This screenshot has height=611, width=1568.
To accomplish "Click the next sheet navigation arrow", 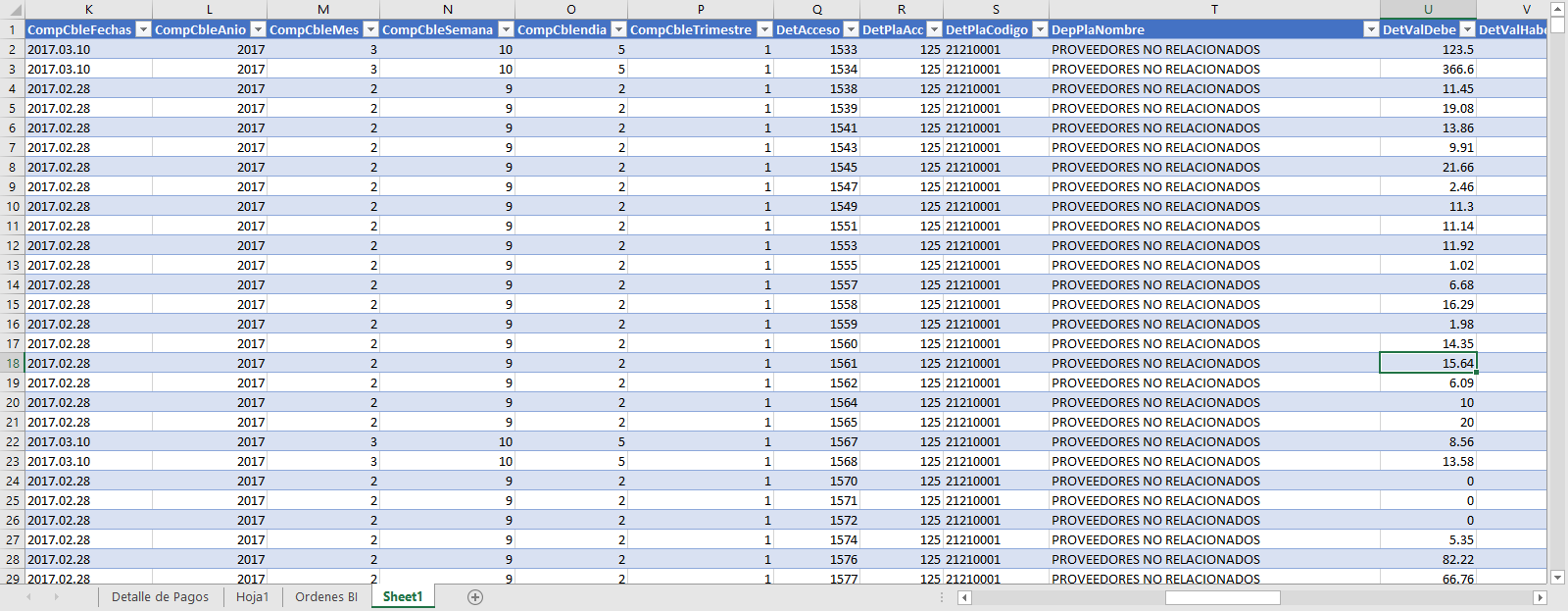I will point(56,597).
